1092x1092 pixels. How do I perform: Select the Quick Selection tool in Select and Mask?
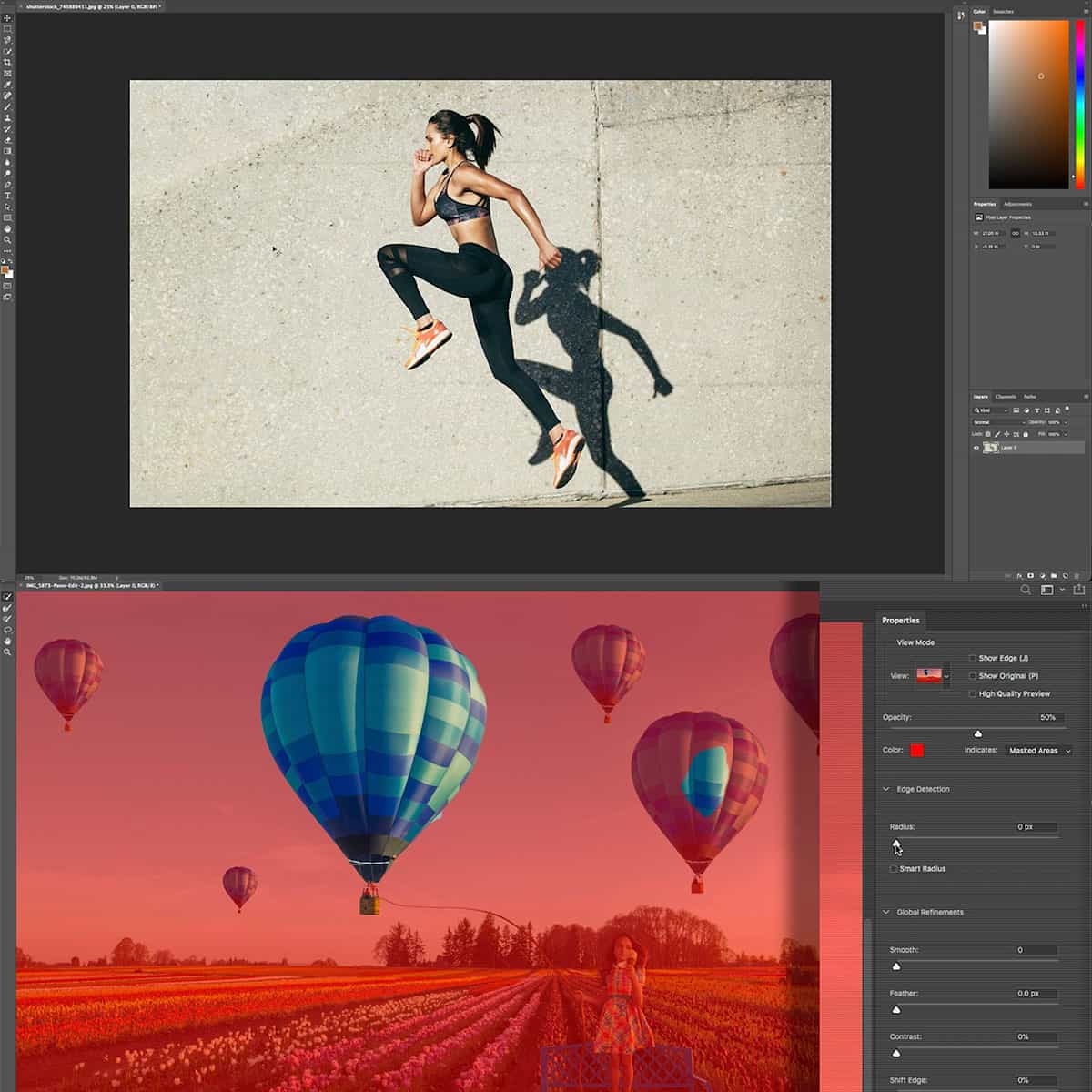coord(7,596)
